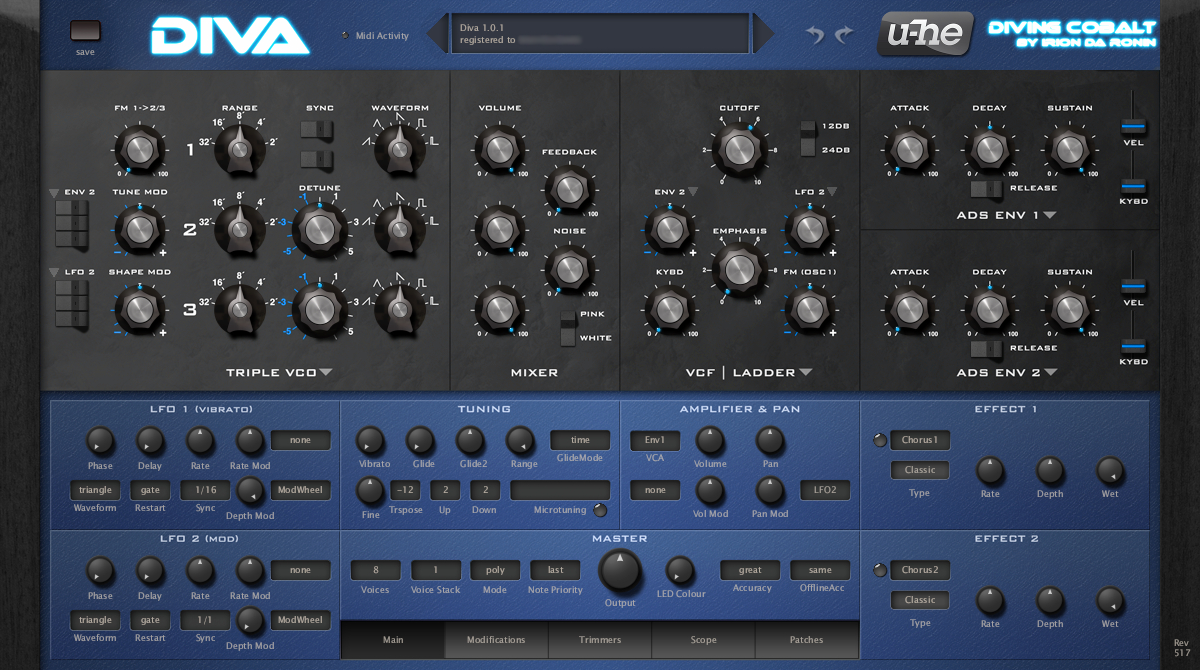Toggle oscillator 3 Sync switch
1200x670 pixels.
[317, 159]
